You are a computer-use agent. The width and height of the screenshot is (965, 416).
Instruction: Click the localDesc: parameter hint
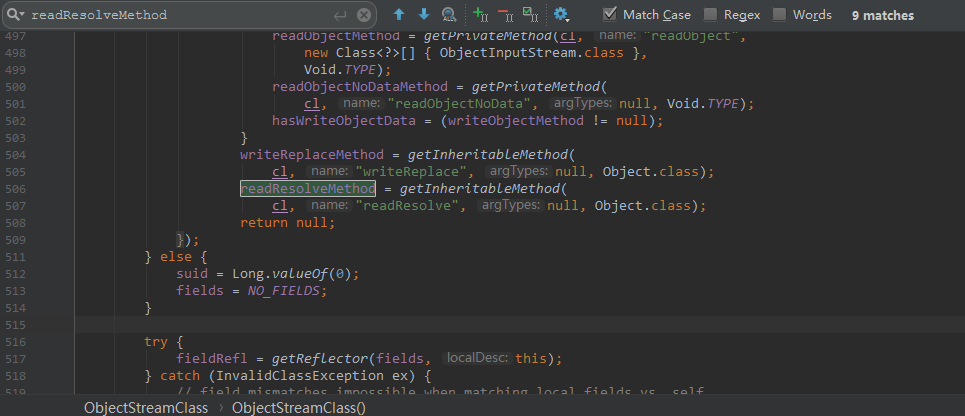(x=476, y=358)
